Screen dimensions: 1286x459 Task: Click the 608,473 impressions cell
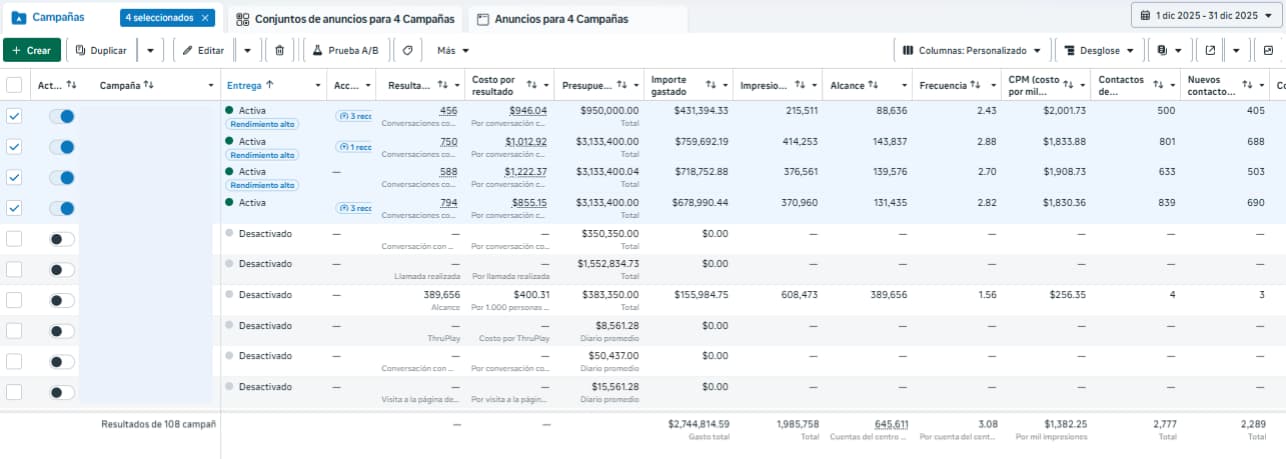799,295
